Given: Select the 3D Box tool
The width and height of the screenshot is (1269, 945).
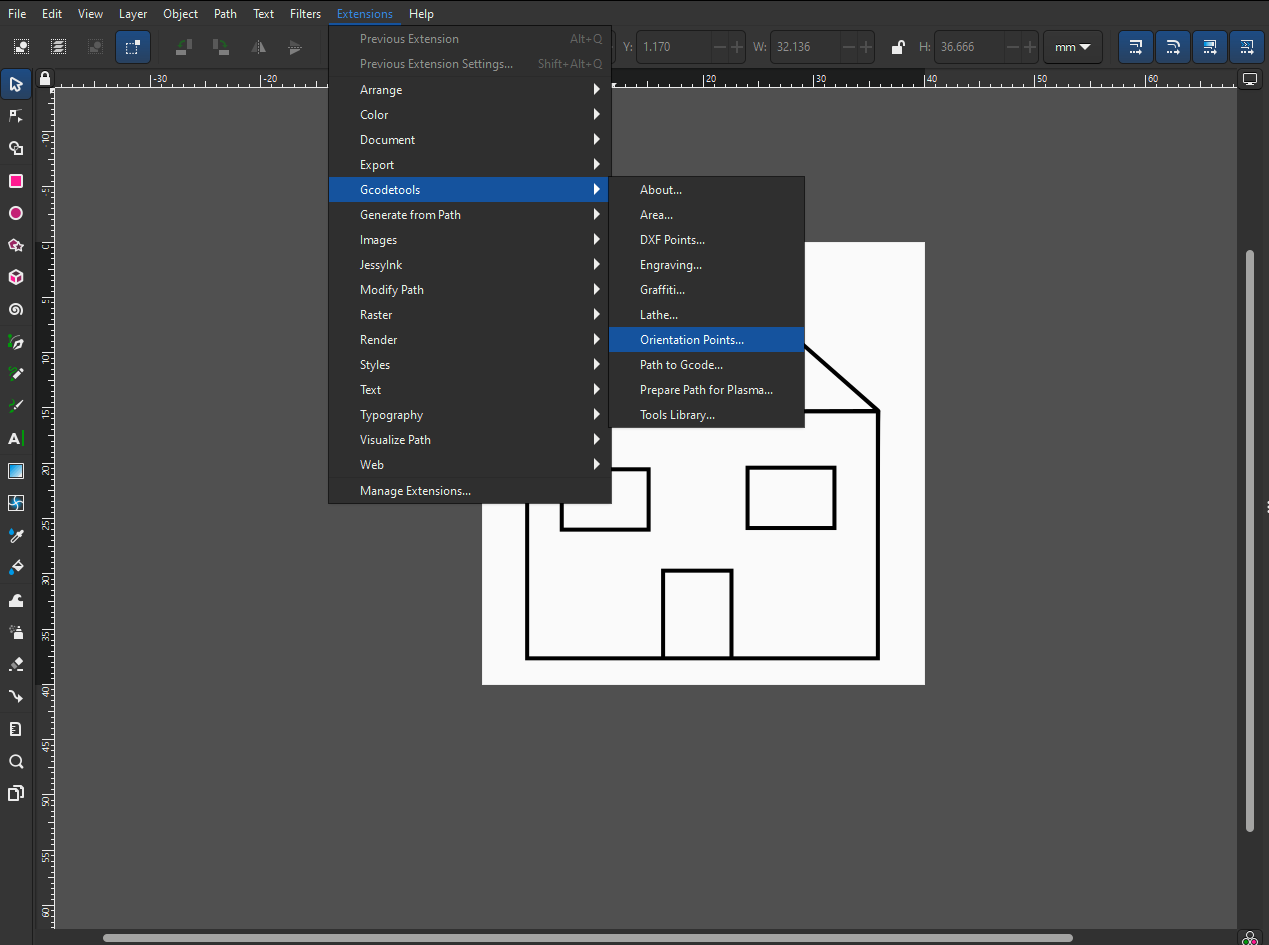Looking at the screenshot, I should coord(16,277).
